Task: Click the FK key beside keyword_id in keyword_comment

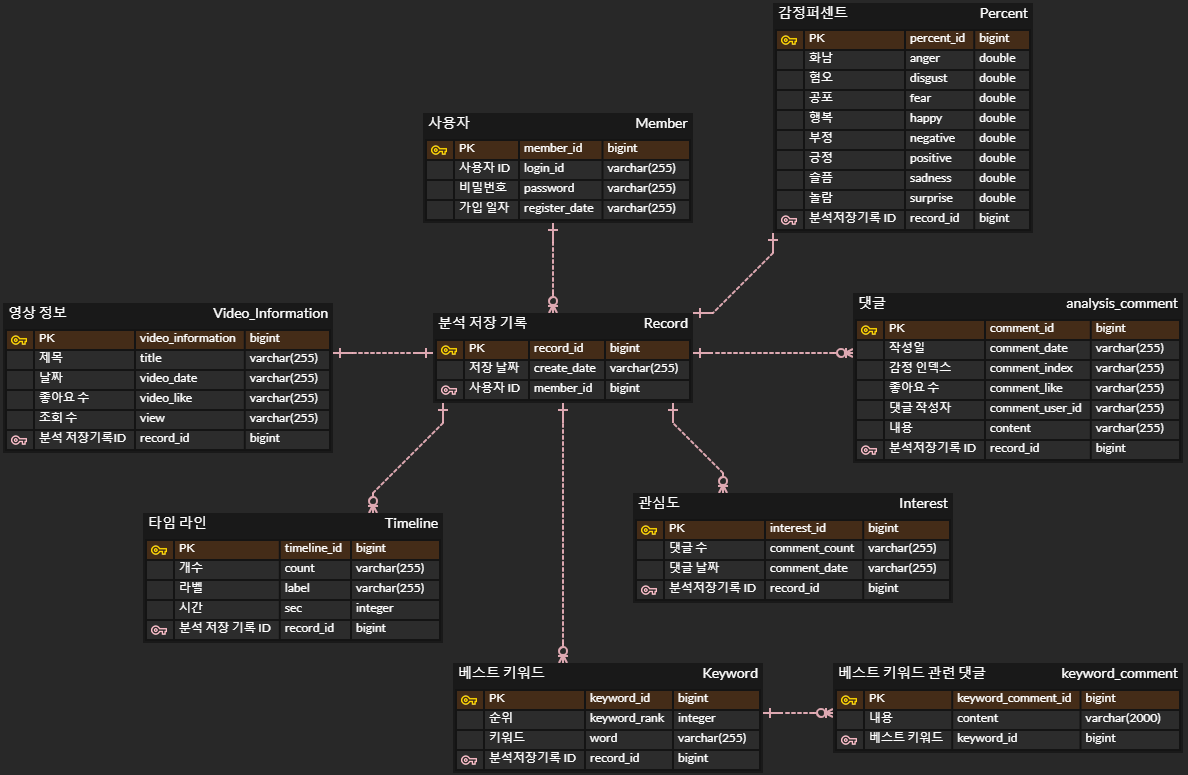Action: tap(847, 738)
